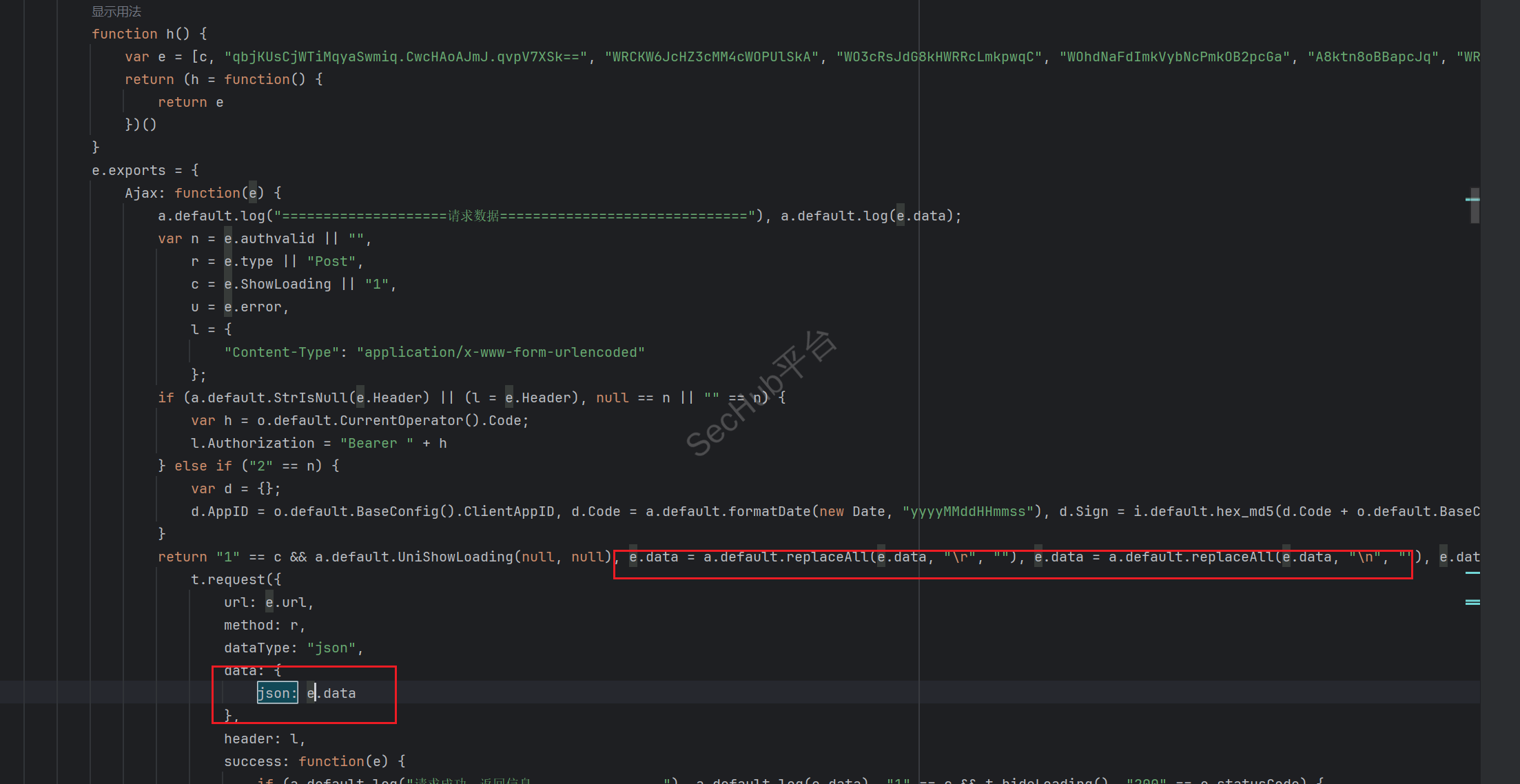Image resolution: width=1520 pixels, height=784 pixels.
Task: Click the "Bearer " string literal
Action: coord(376,443)
